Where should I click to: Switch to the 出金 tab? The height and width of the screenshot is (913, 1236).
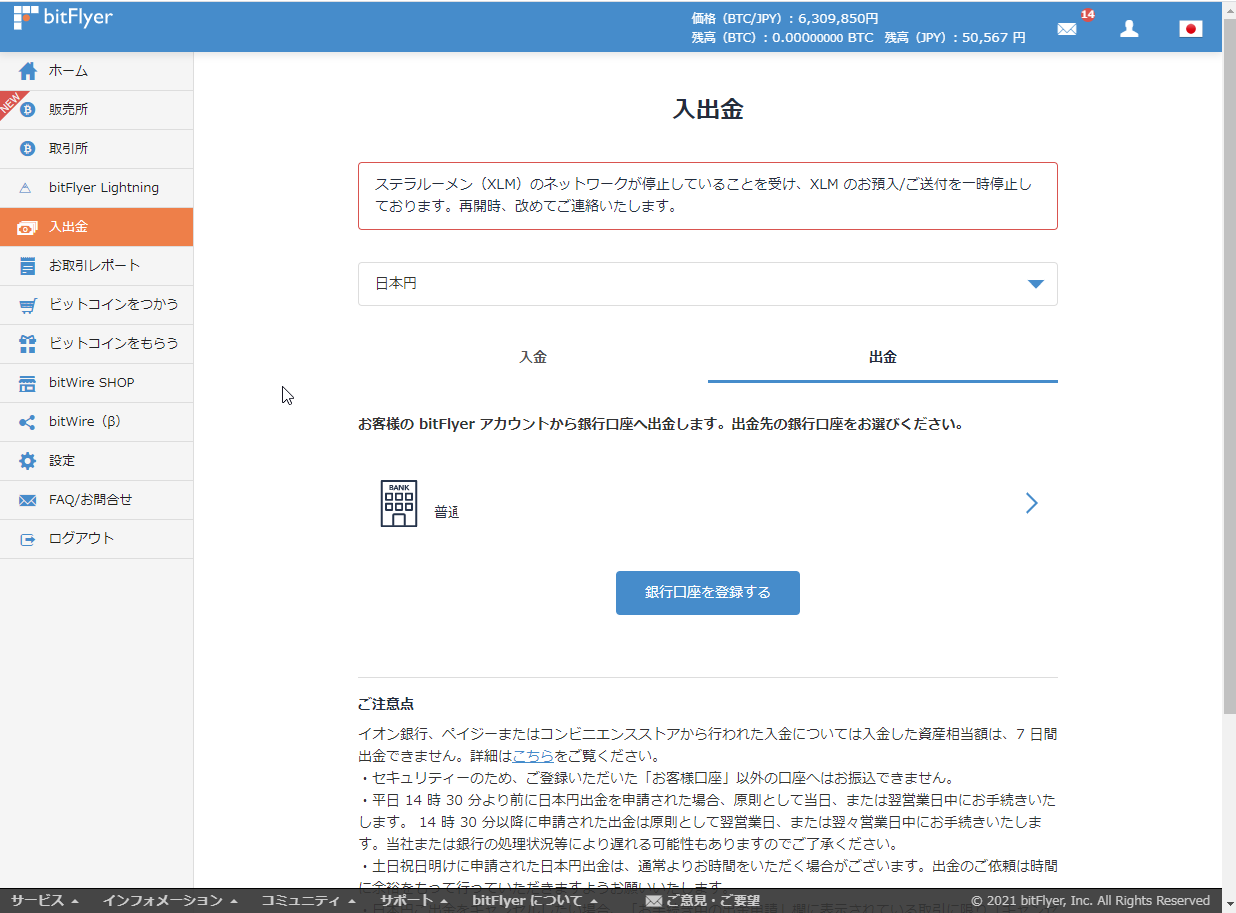click(883, 357)
